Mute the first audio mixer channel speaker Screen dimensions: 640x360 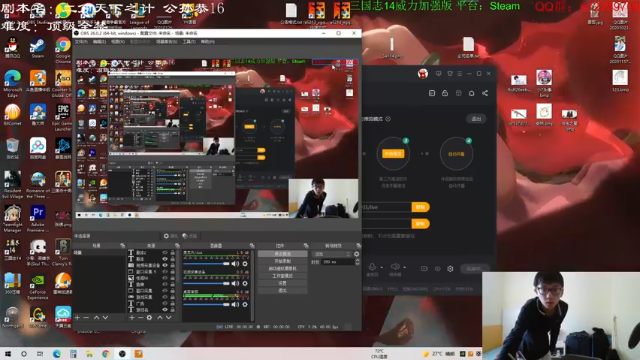(235, 264)
